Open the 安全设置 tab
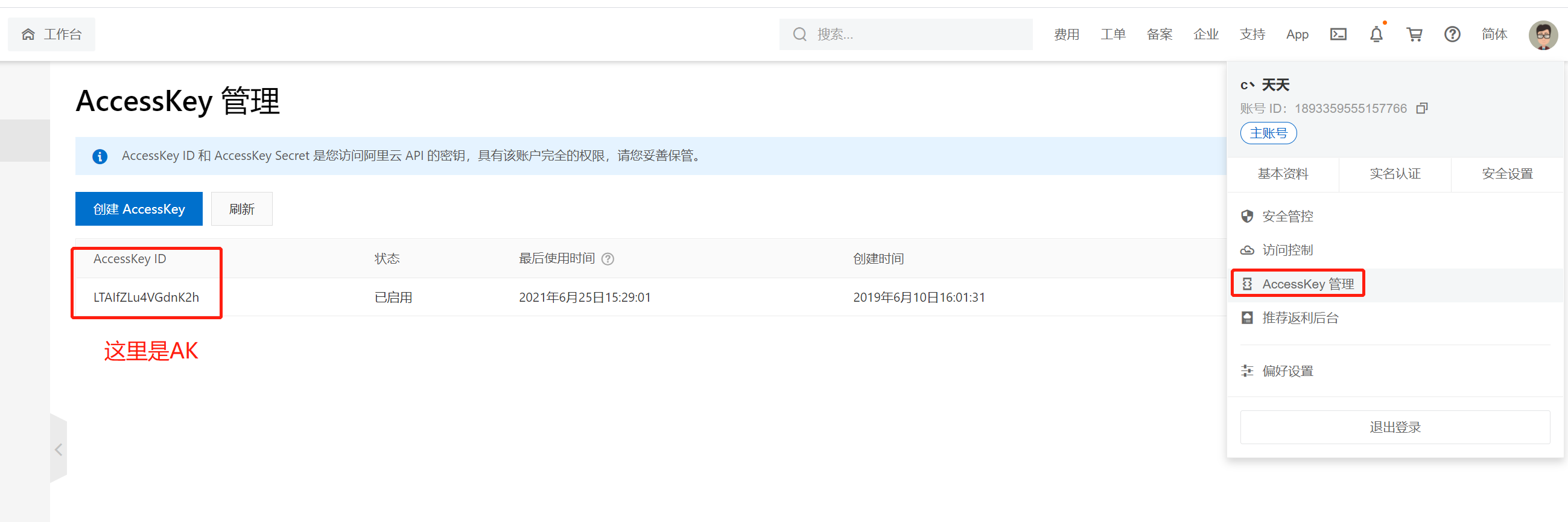1568x522 pixels. (1506, 174)
